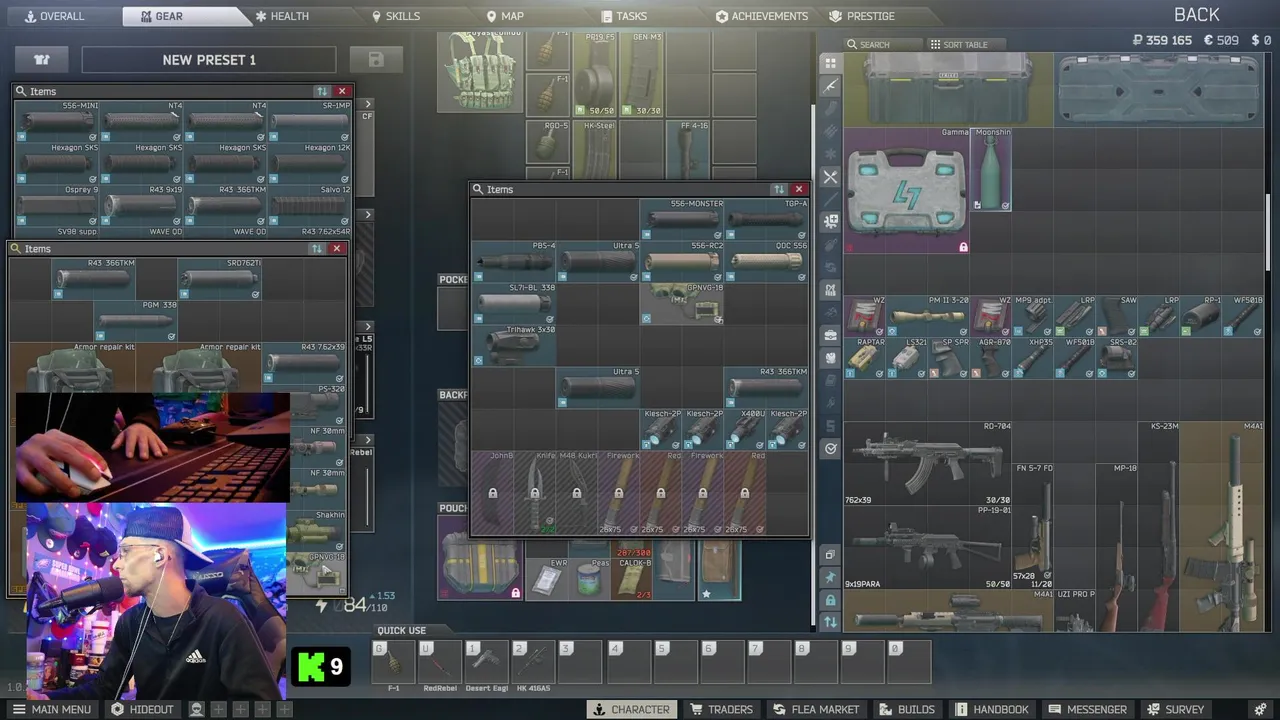Viewport: 1280px width, 720px height.
Task: Expand arrow beside R43 366TKM Items window
Action: click(x=368, y=326)
